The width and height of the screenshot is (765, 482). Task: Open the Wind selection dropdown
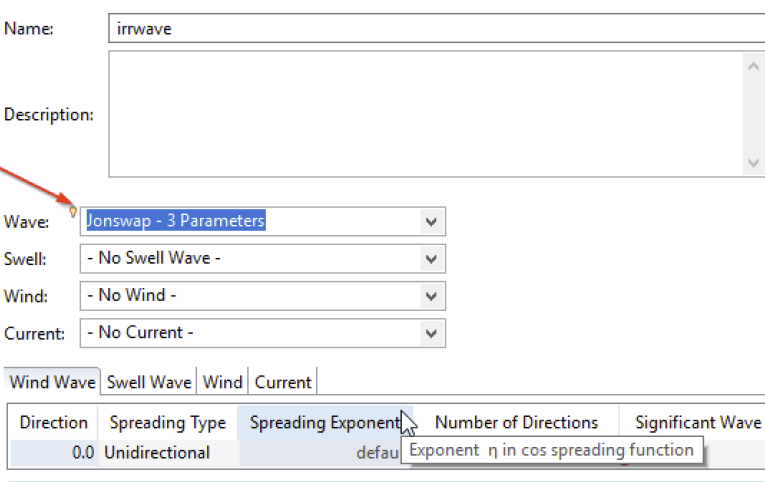click(x=431, y=296)
